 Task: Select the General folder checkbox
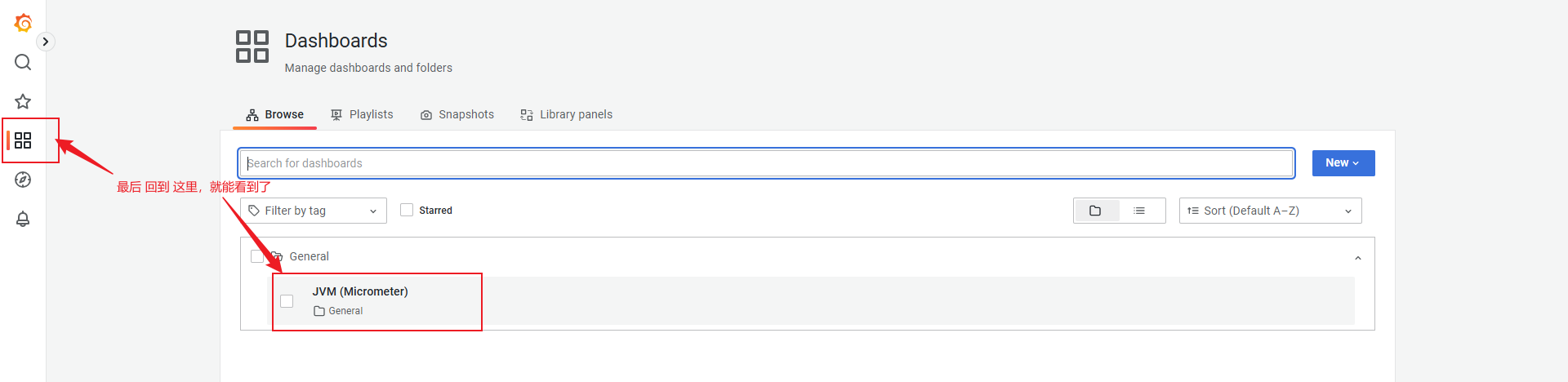coord(257,256)
